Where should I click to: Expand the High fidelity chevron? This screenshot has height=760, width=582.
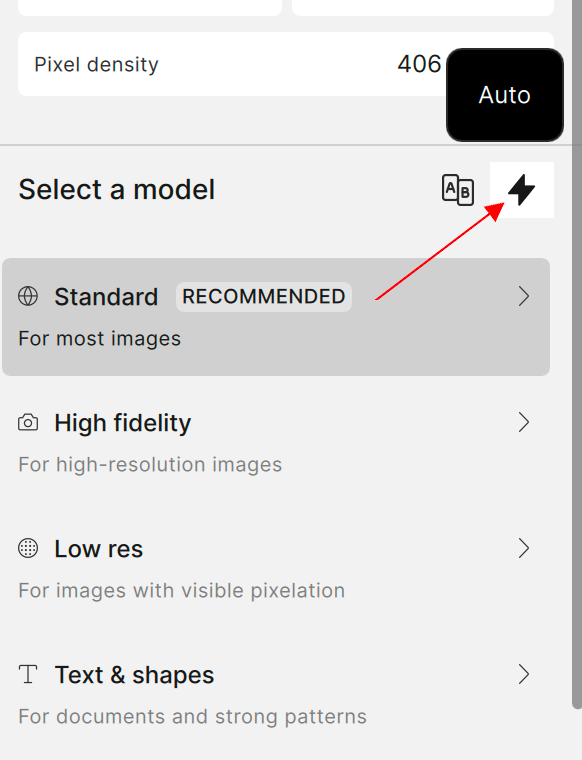coord(523,422)
